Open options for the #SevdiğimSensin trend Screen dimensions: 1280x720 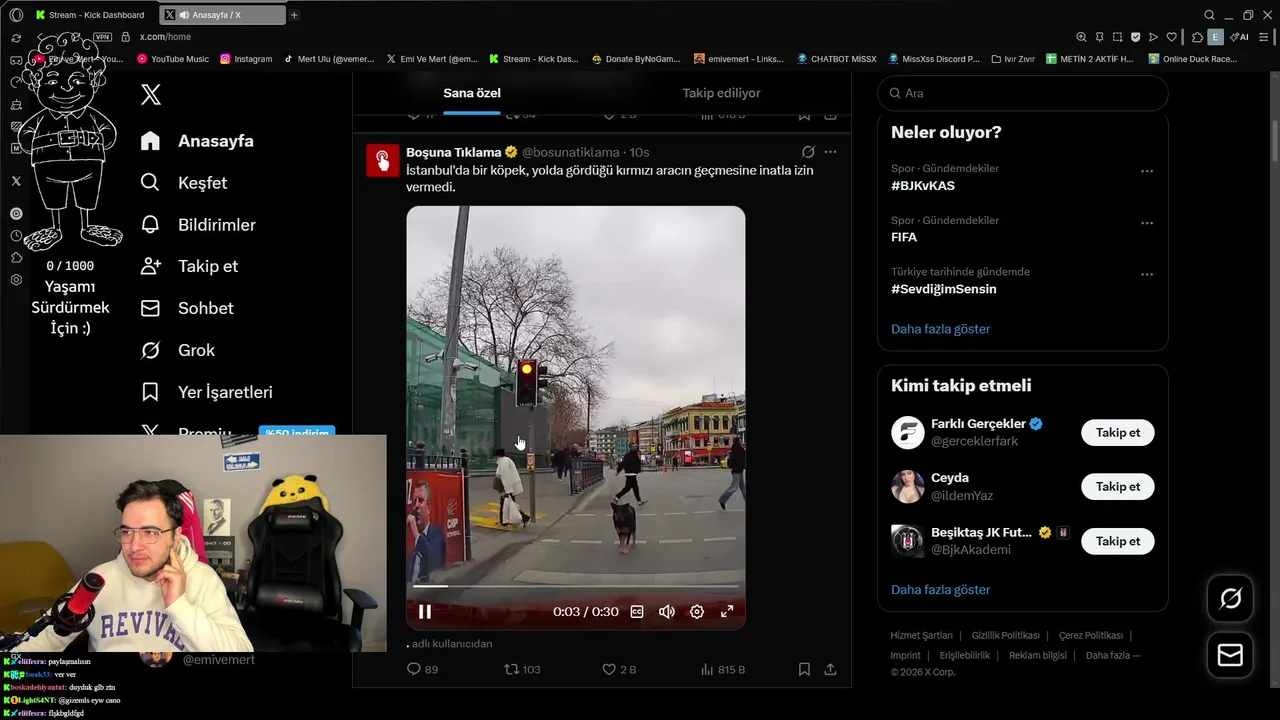(x=1147, y=274)
